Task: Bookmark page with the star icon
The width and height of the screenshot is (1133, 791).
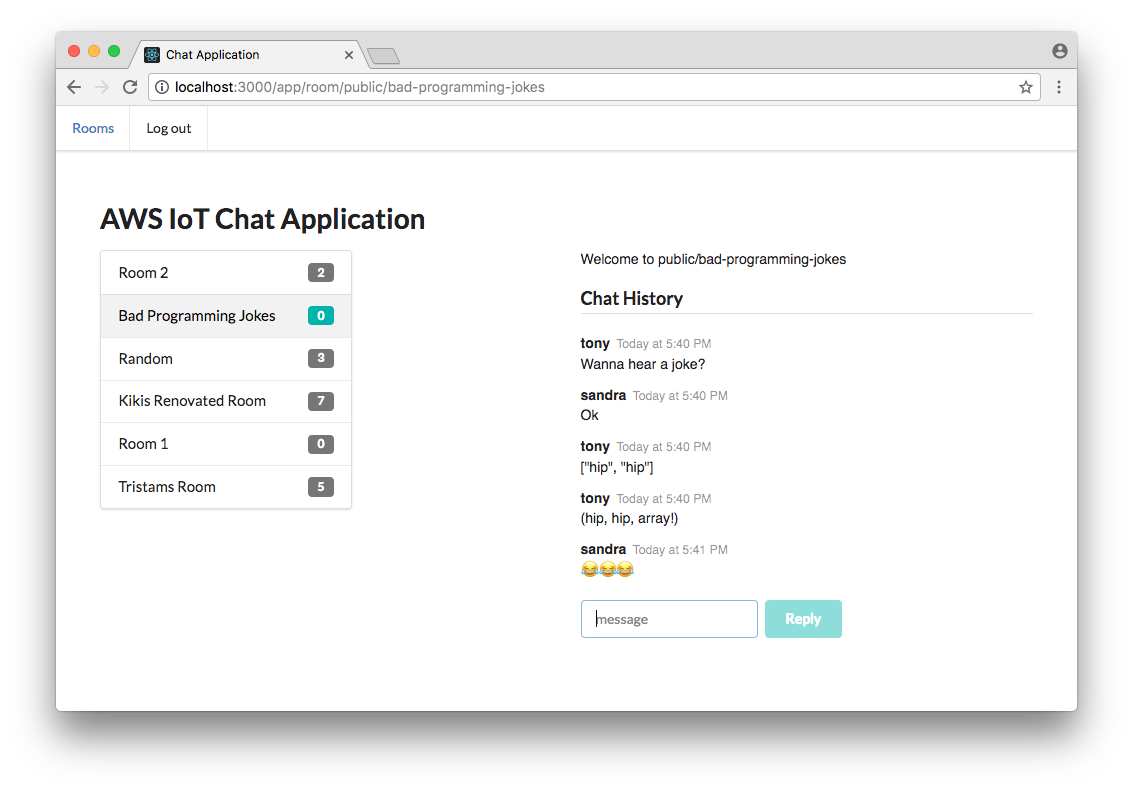Action: (x=1025, y=87)
